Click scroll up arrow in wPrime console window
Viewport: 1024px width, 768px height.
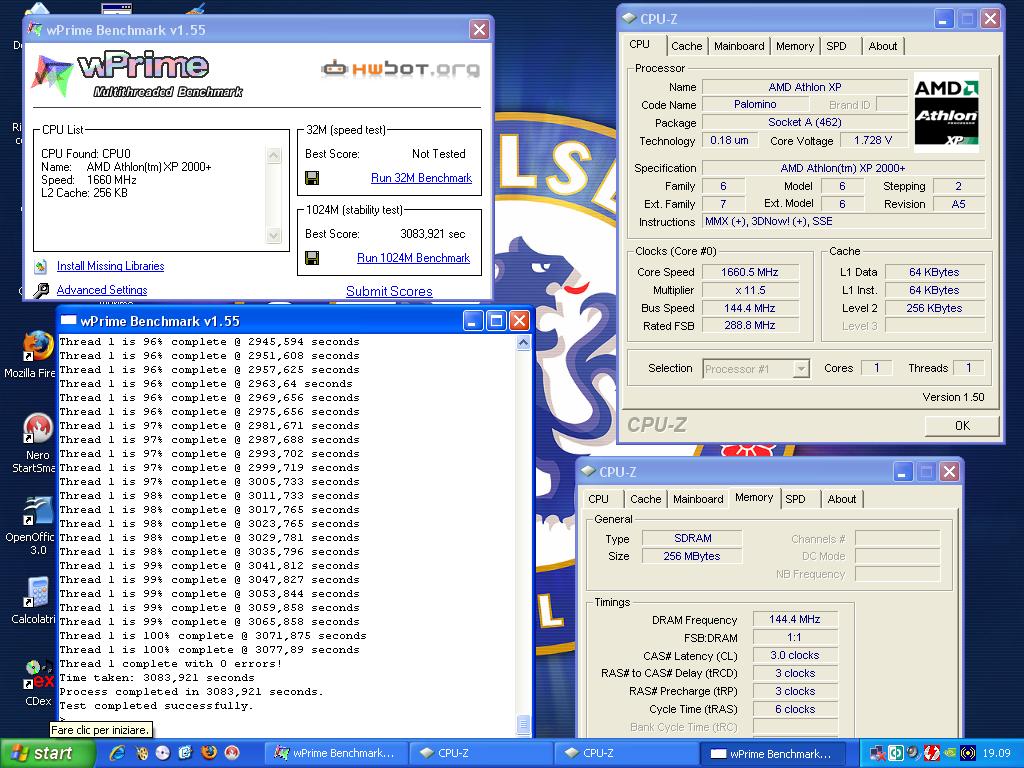(523, 343)
